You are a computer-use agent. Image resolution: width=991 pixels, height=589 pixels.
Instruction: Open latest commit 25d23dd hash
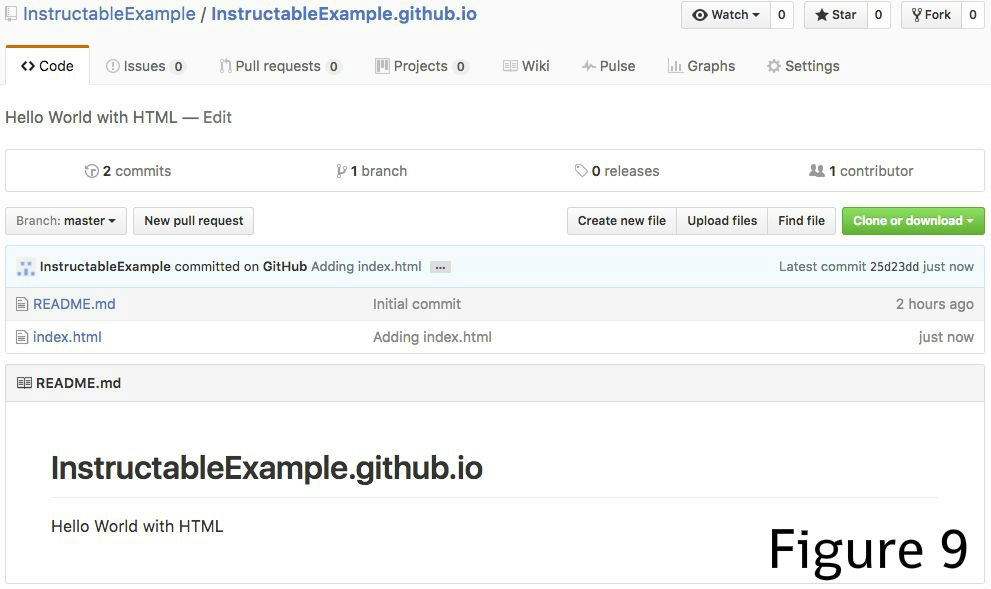point(894,267)
